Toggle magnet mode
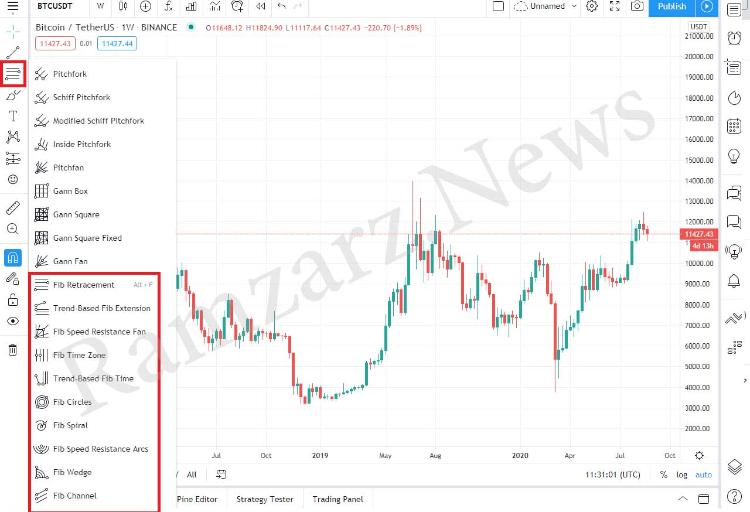750x512 pixels. tap(13, 258)
